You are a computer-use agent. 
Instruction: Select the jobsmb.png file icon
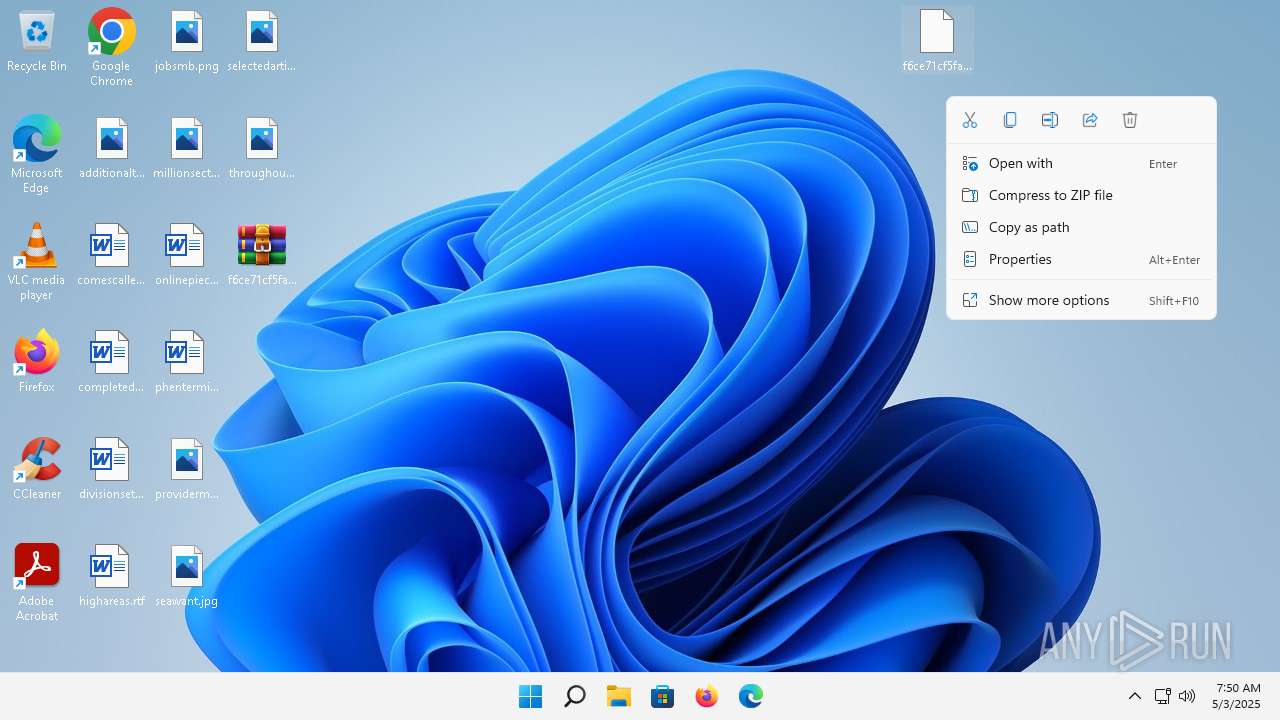[x=187, y=42]
